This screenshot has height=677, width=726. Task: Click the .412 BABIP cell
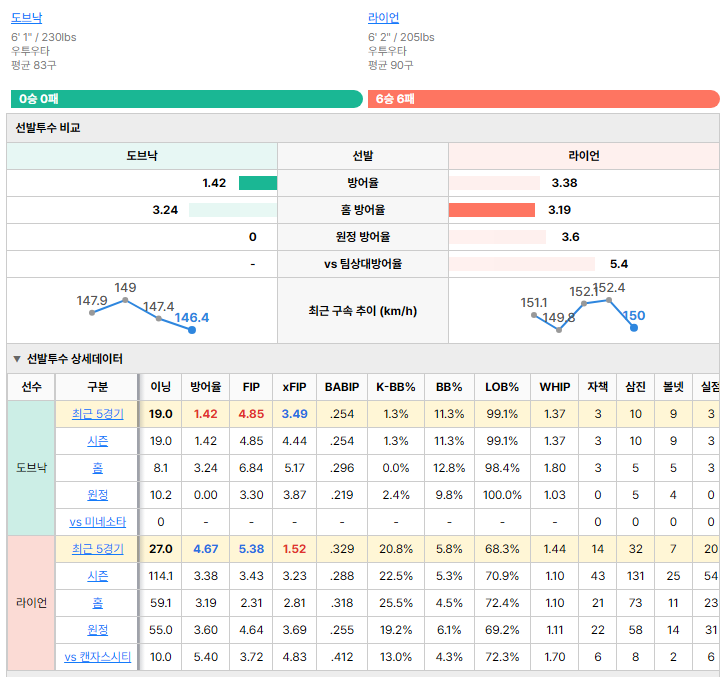tap(342, 657)
